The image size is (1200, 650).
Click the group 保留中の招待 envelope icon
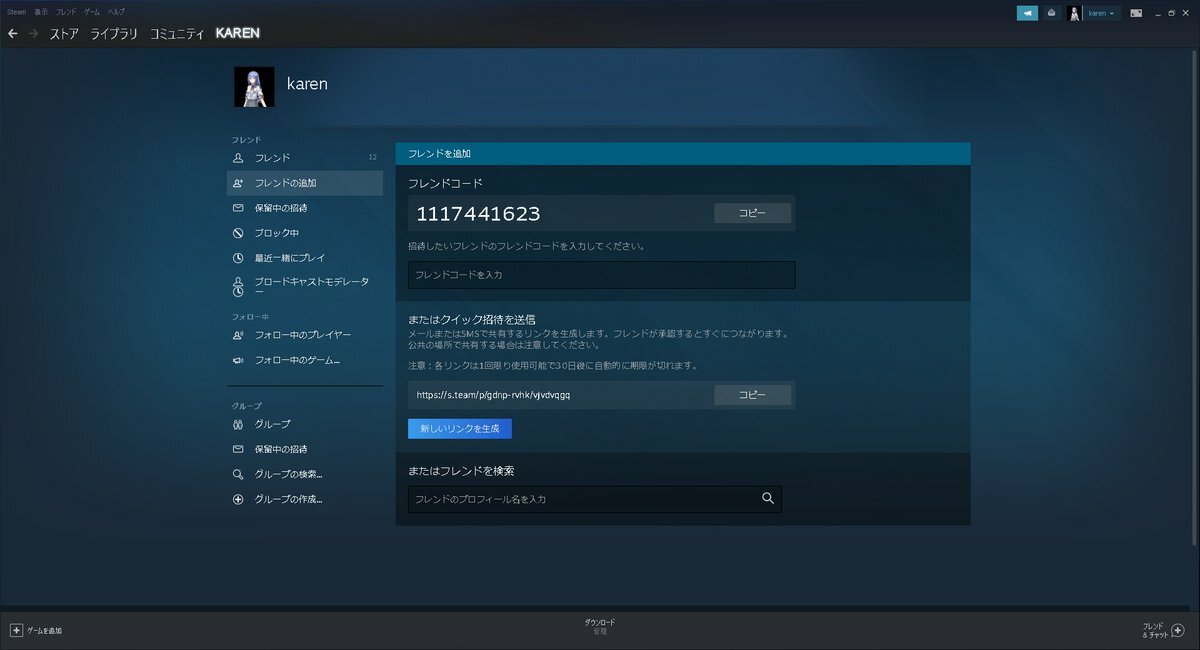coord(238,449)
